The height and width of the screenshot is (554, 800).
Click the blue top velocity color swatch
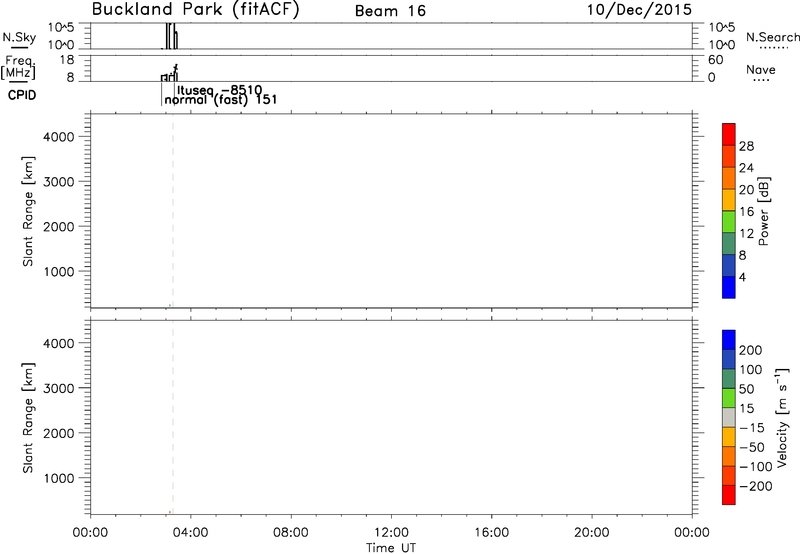(729, 340)
